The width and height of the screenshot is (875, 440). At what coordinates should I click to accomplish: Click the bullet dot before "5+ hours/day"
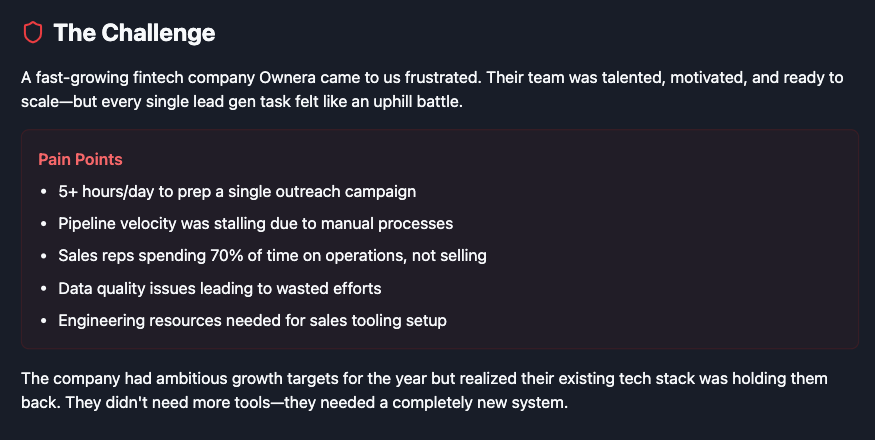point(42,191)
